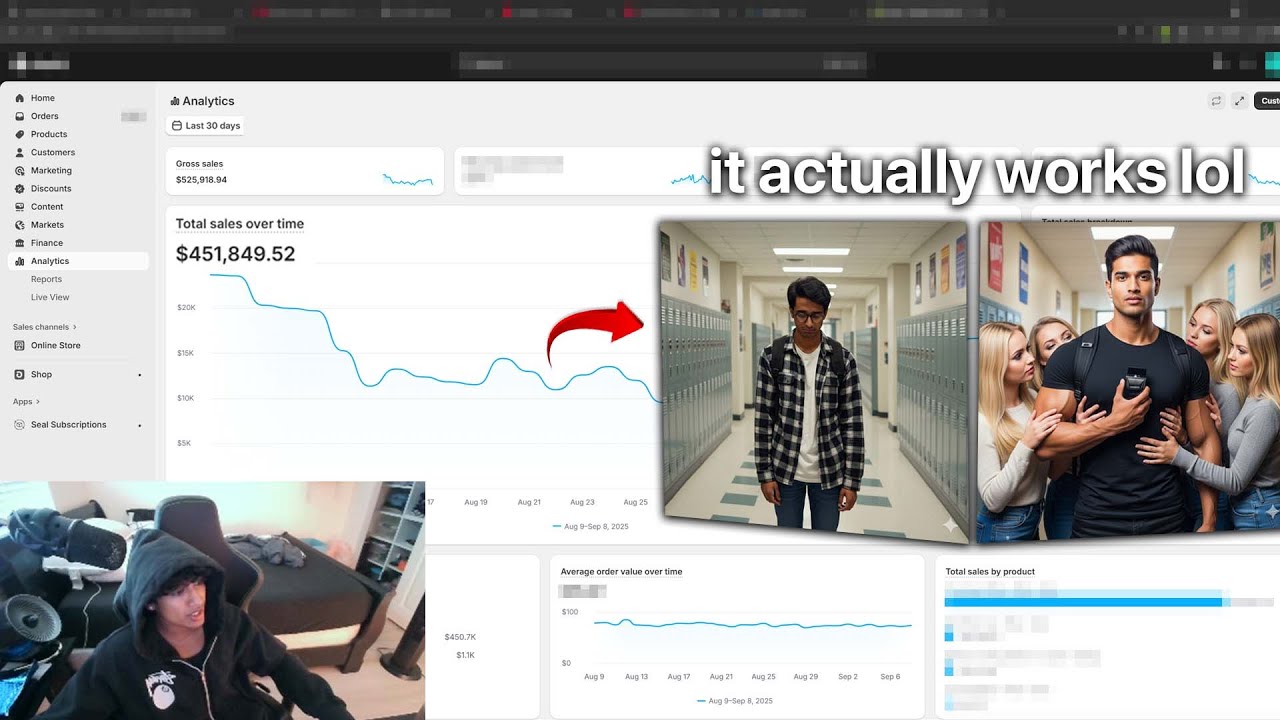Click the pin dot beside Shop
Viewport: 1280px width, 720px height.
pyautogui.click(x=139, y=375)
